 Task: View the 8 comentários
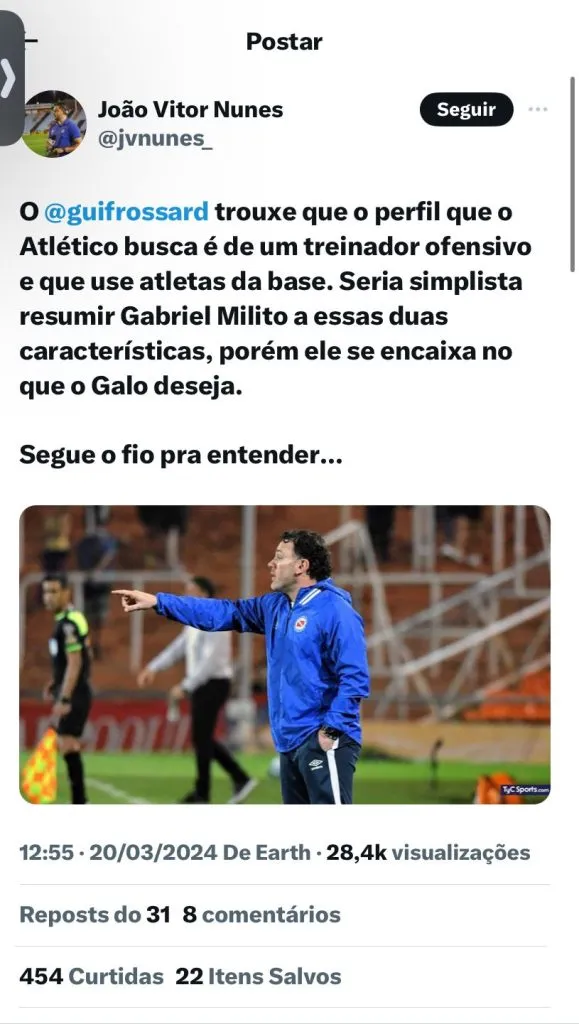click(x=262, y=914)
